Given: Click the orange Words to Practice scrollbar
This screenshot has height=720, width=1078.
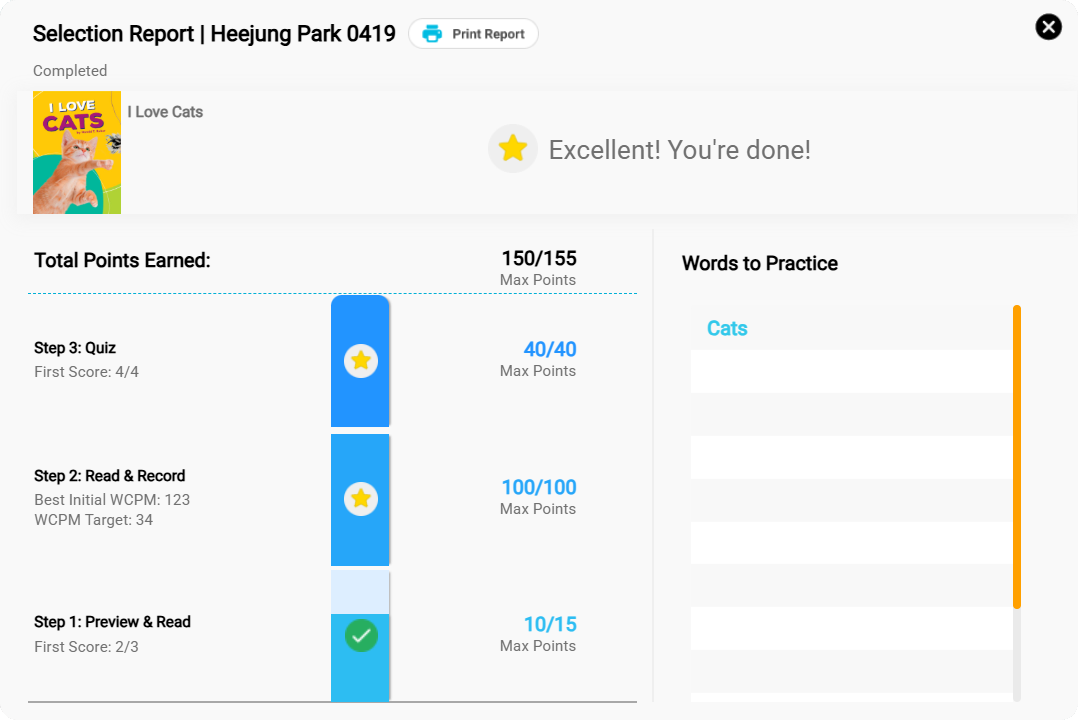Looking at the screenshot, I should click(1017, 457).
